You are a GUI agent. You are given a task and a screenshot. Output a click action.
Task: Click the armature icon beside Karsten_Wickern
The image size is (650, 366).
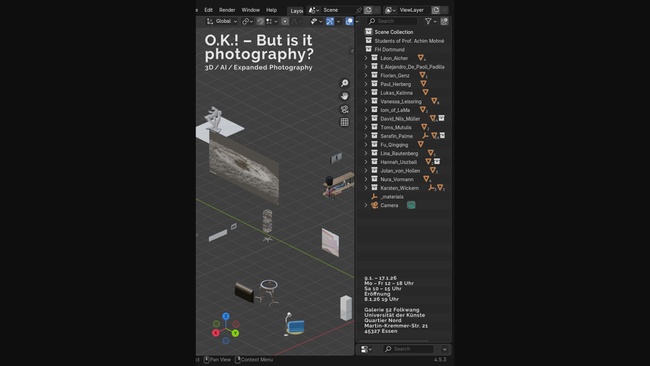click(x=431, y=188)
